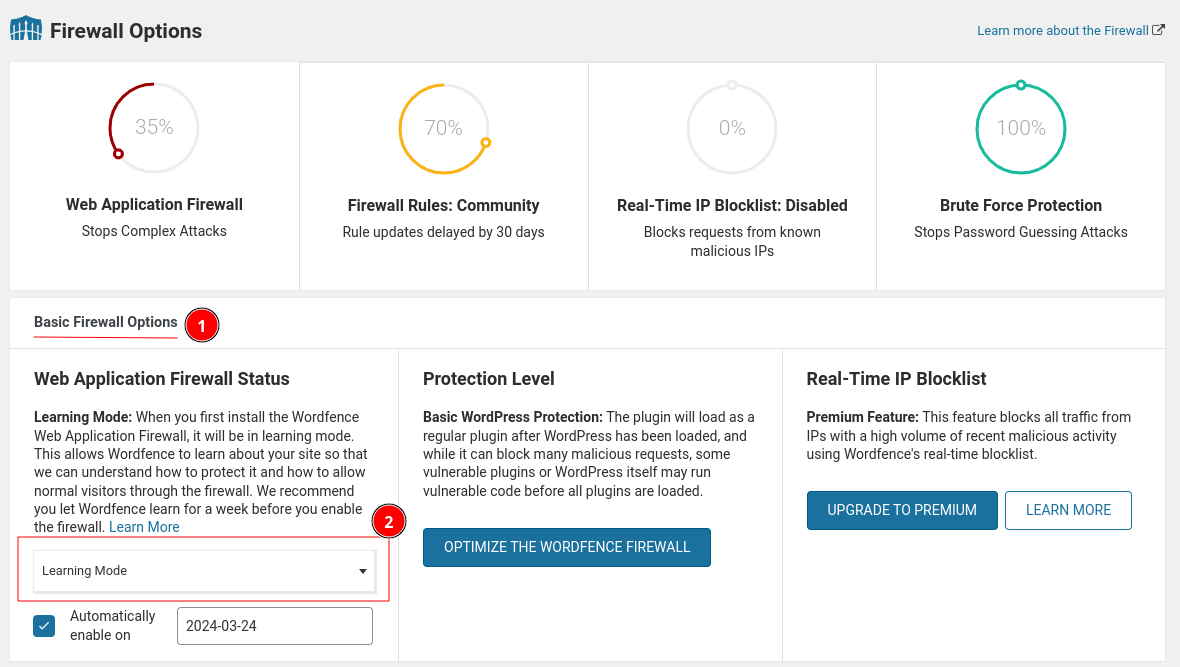Click Optimize the Wordfence Firewall button

[566, 547]
